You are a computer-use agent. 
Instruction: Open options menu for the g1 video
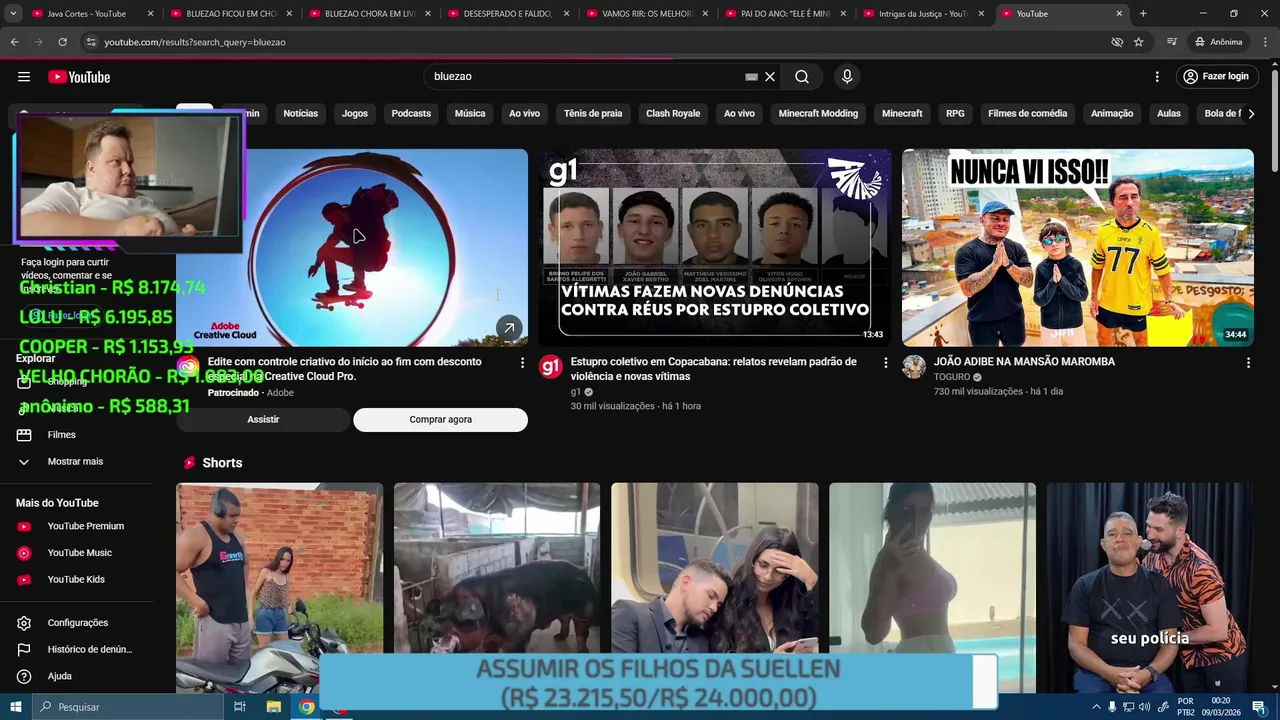[x=885, y=363]
